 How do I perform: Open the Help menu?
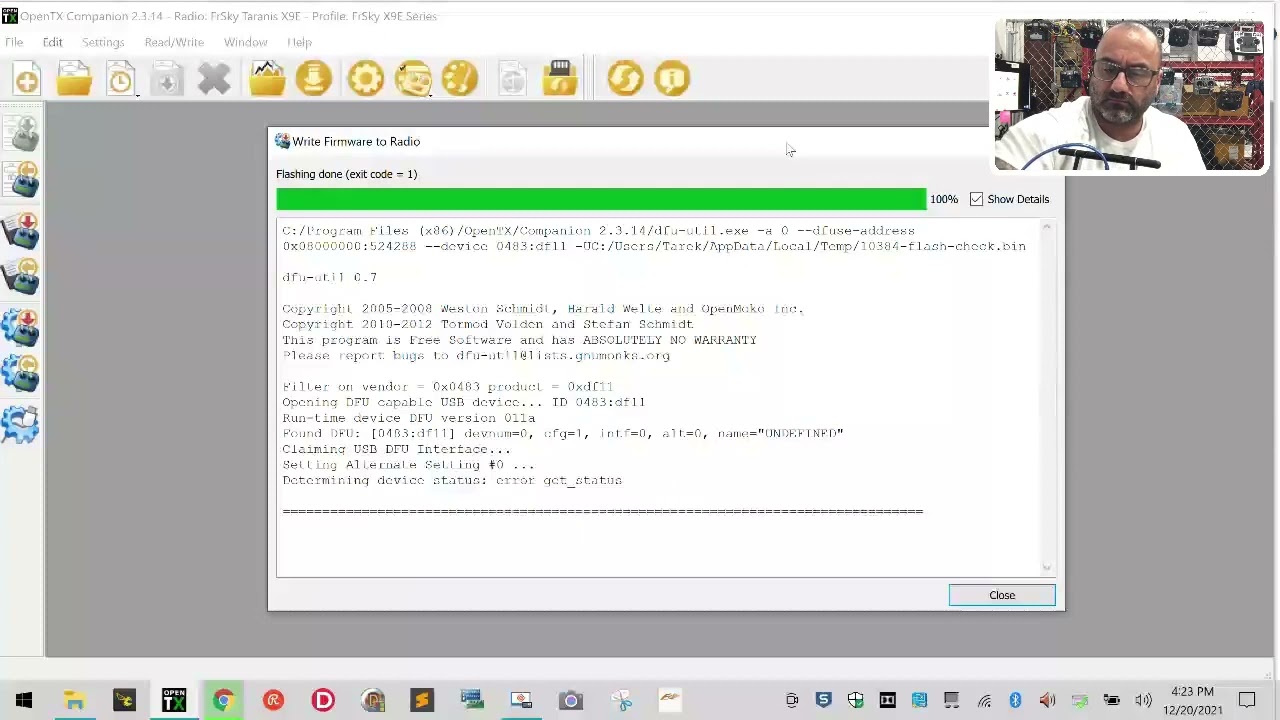299,42
